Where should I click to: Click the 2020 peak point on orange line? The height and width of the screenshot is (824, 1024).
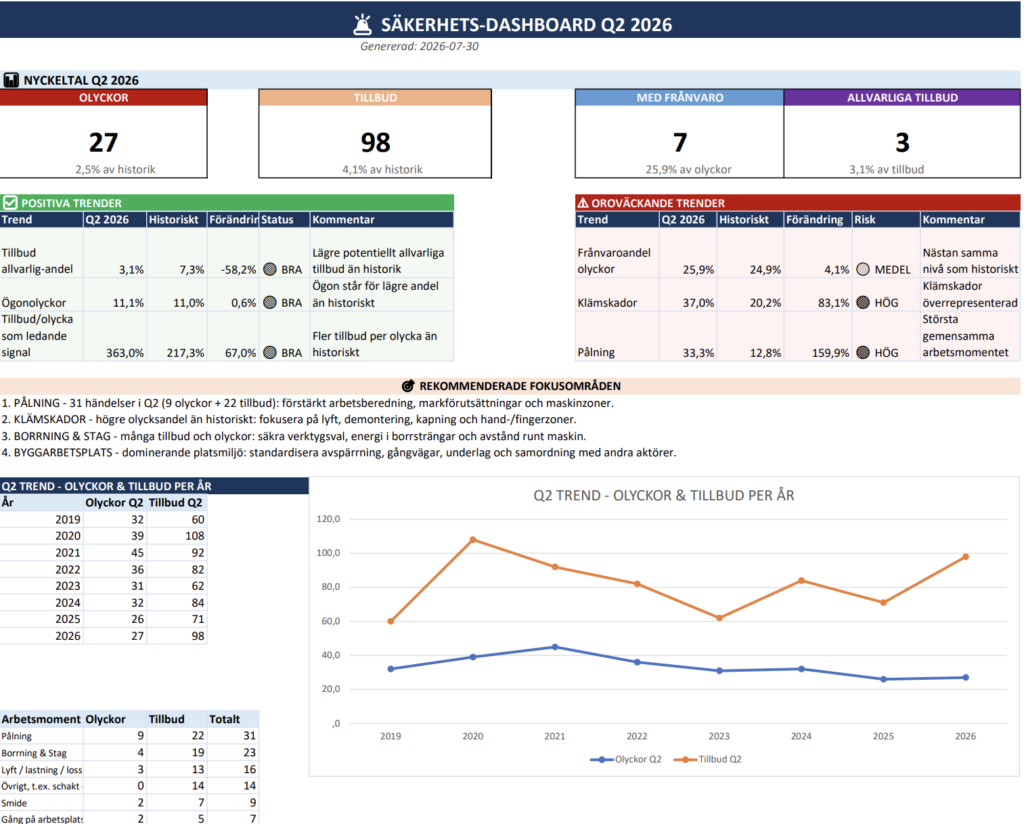coord(473,540)
